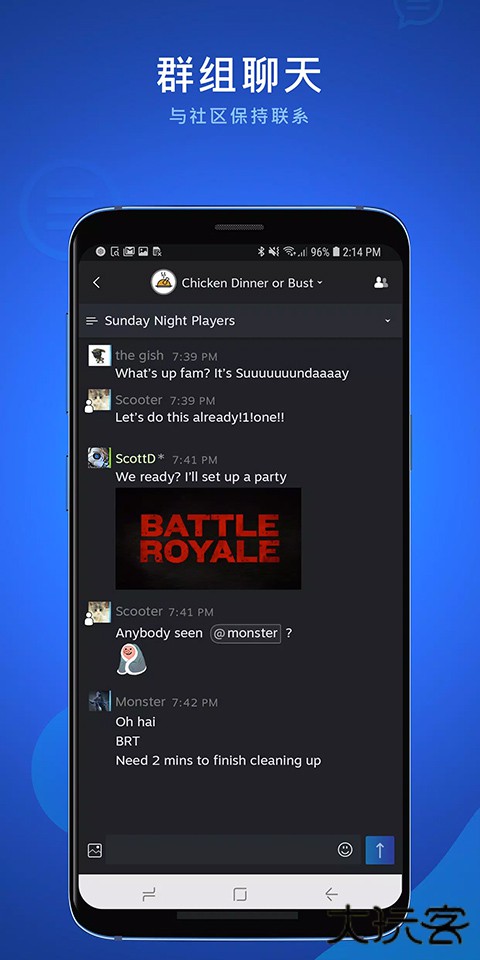
Task: Send message with the blue arrow button
Action: (380, 850)
